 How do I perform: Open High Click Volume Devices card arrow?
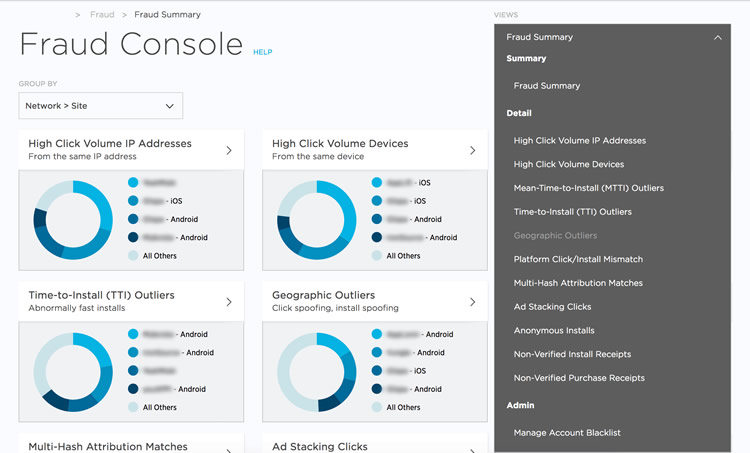point(473,151)
